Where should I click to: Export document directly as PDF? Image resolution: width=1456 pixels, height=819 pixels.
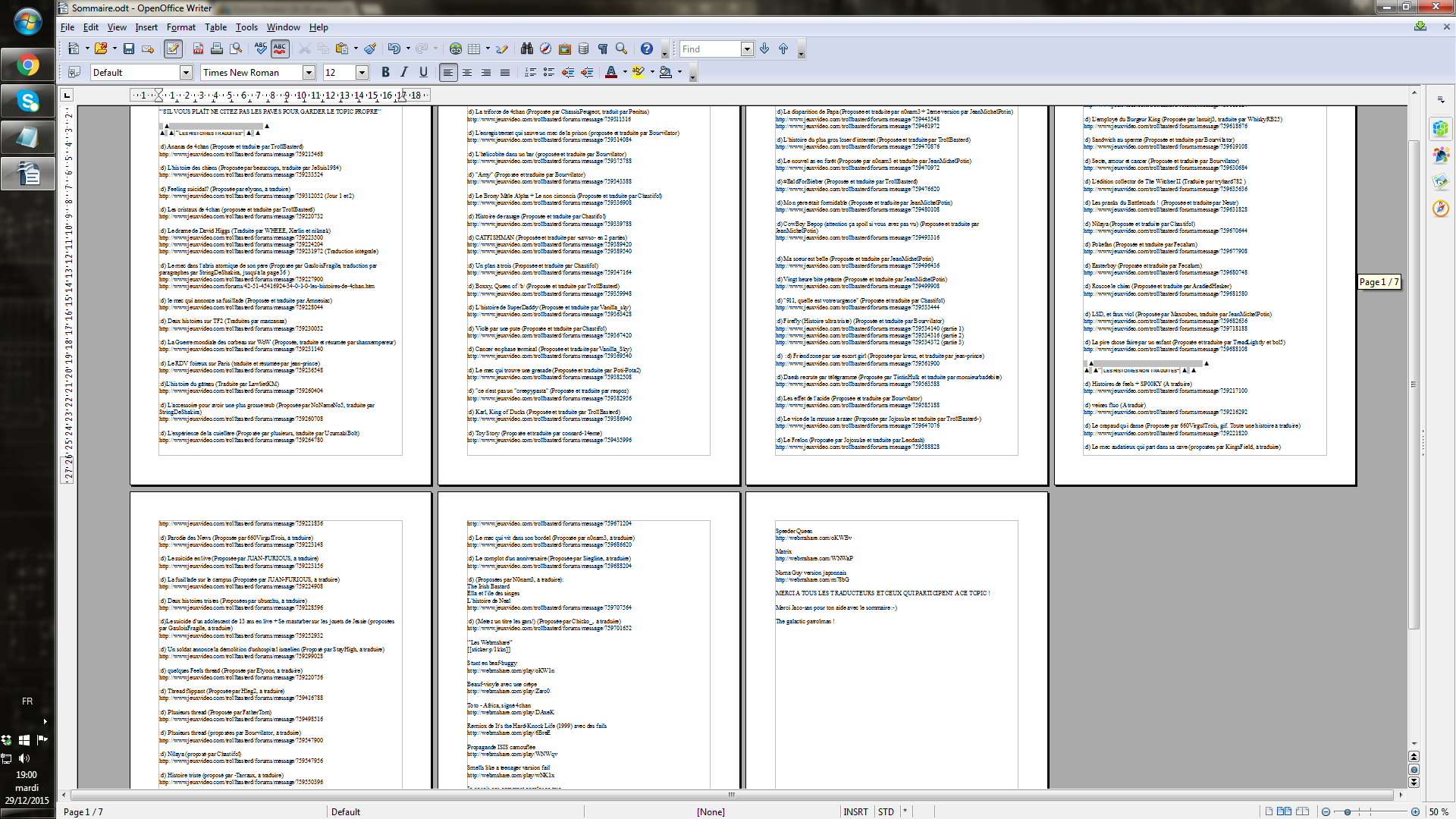(198, 49)
